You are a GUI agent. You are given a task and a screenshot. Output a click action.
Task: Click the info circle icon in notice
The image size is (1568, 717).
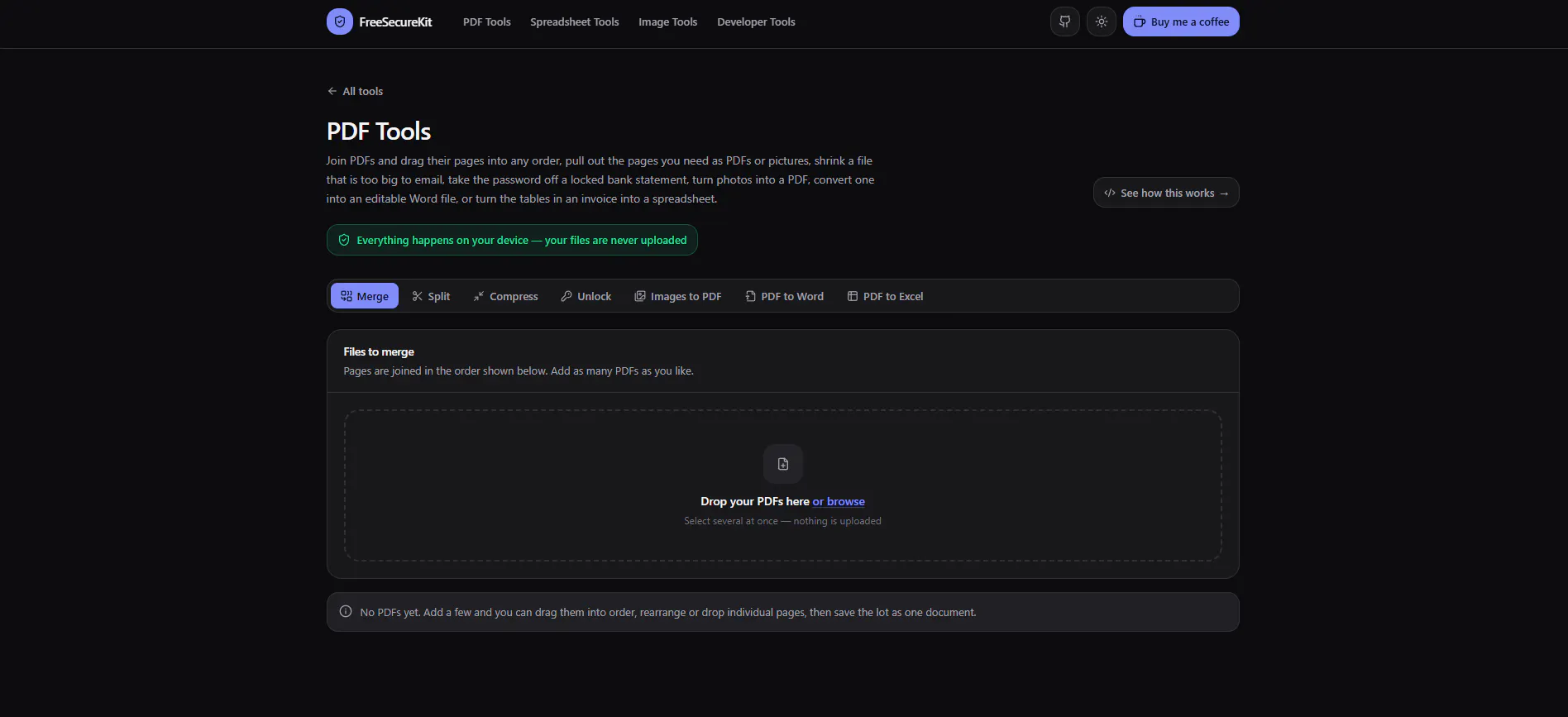point(346,612)
